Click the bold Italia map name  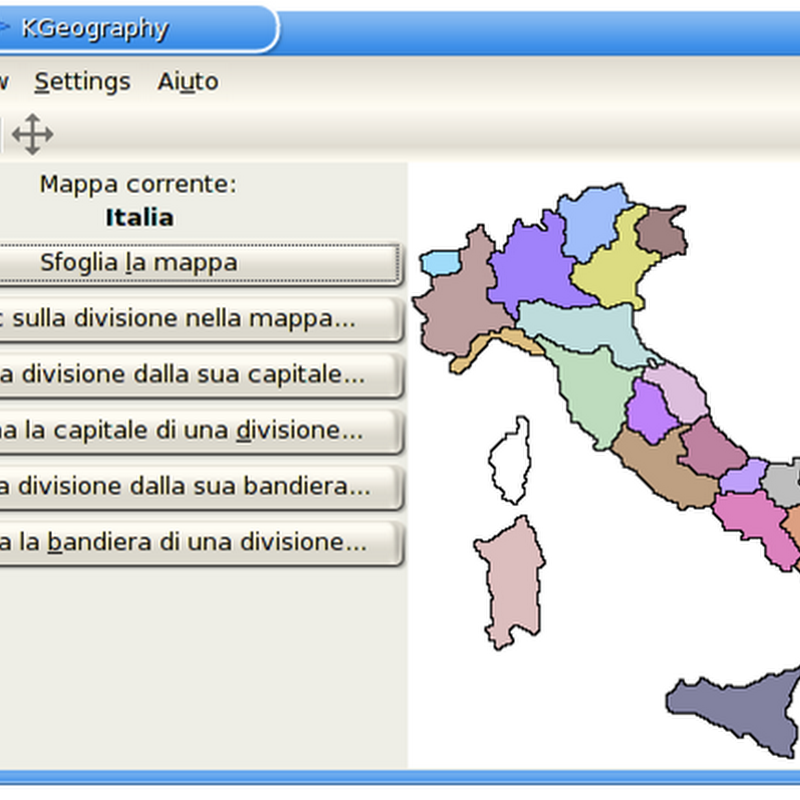[139, 217]
